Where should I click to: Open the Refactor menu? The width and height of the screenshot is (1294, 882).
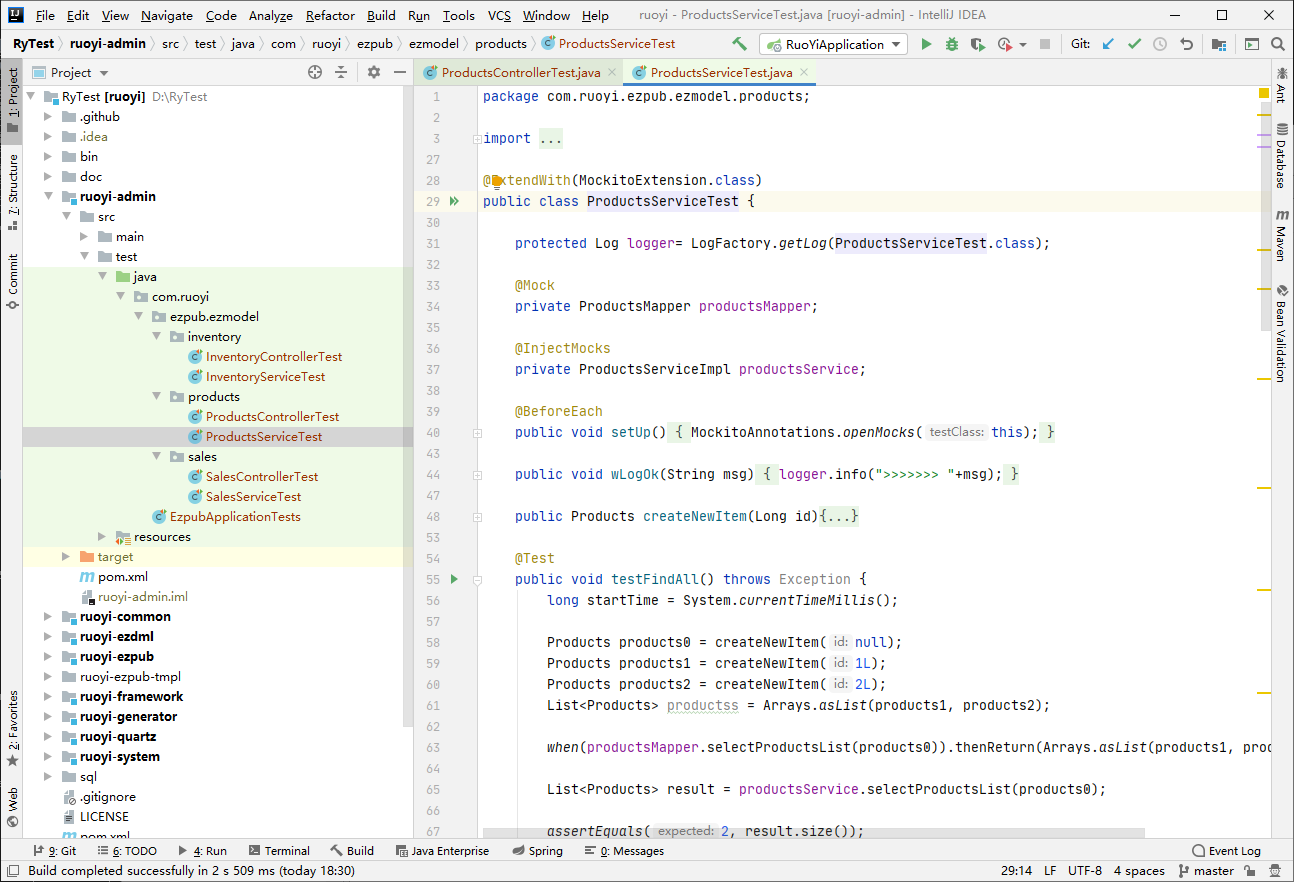click(x=330, y=16)
